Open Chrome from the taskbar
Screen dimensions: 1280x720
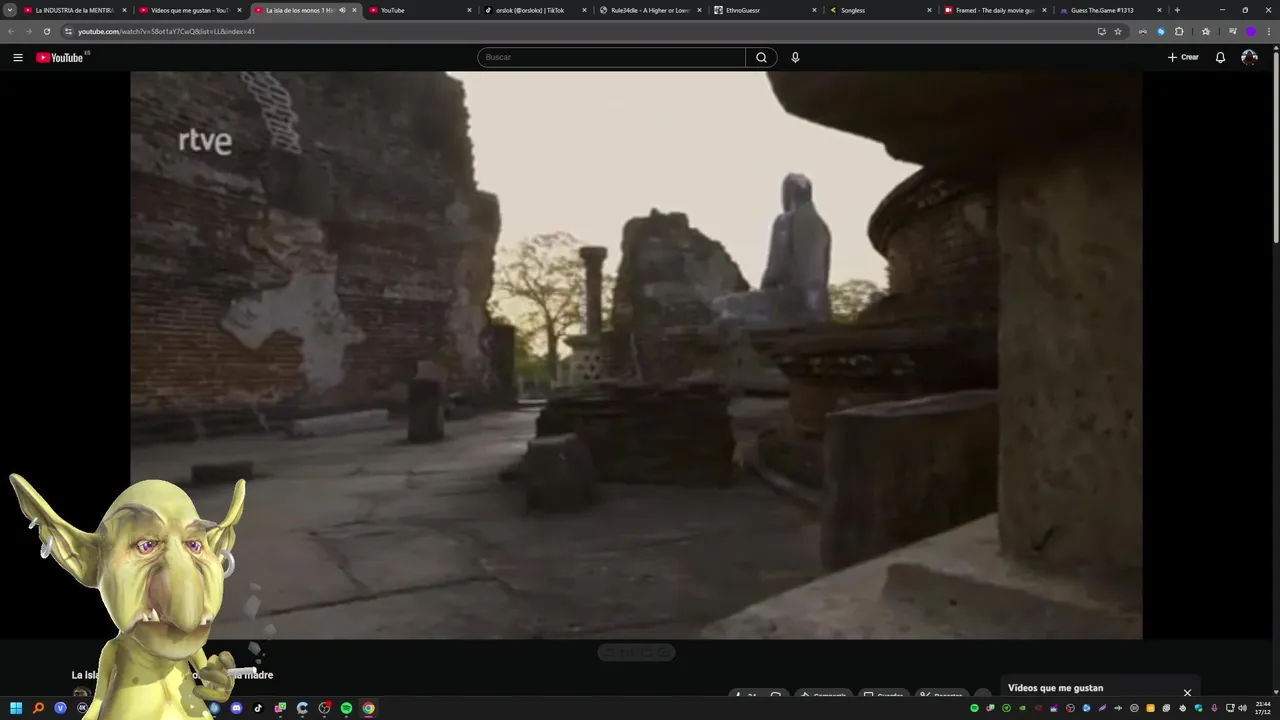368,708
